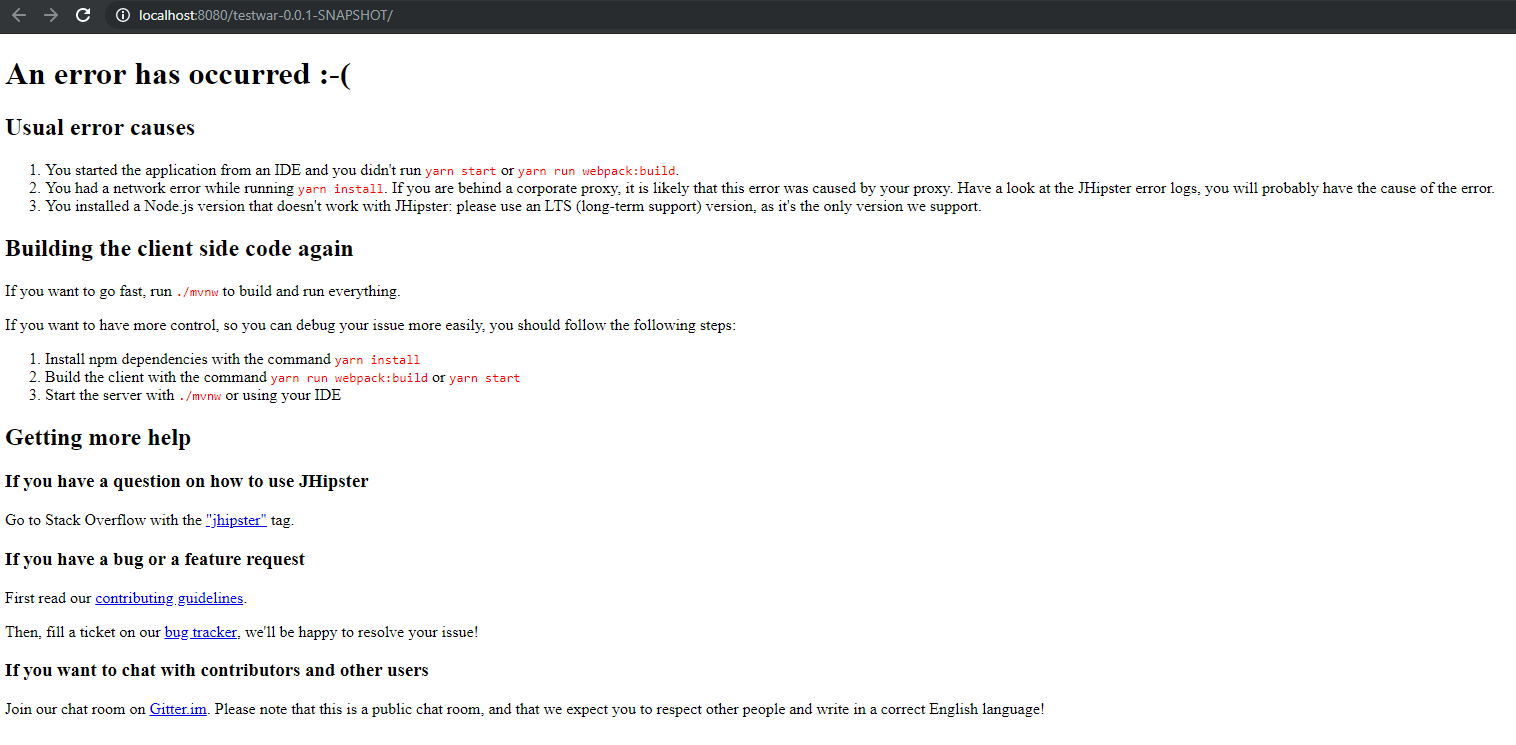Click the "yarn install" code in Install npm dependencies step
The width and height of the screenshot is (1516, 745).
coord(377,360)
